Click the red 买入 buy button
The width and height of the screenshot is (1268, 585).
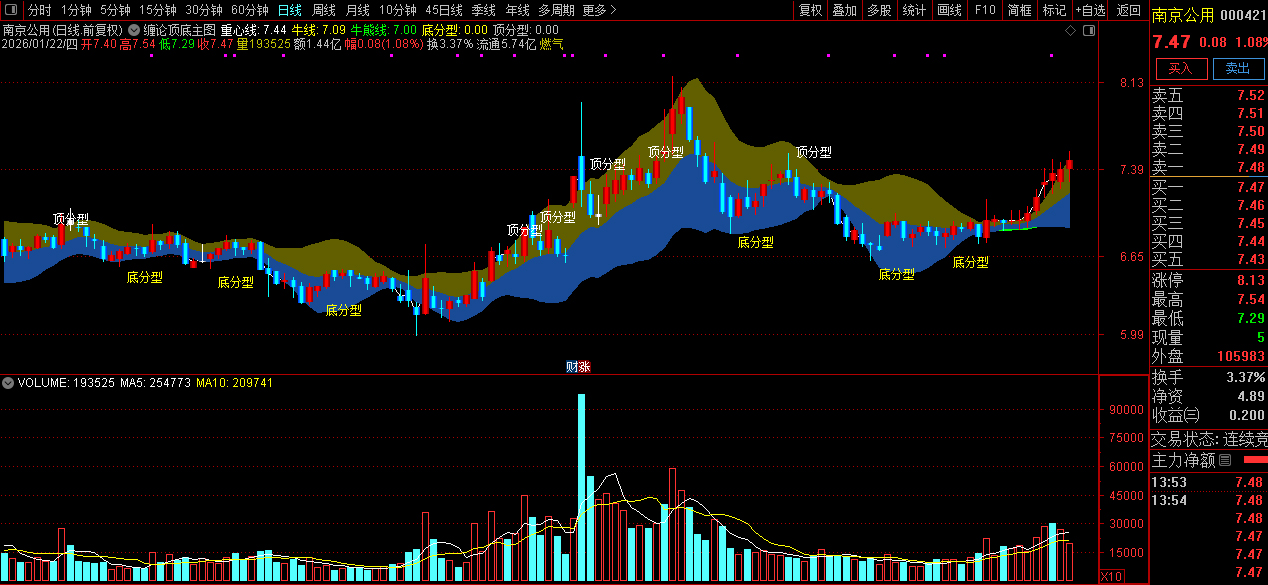(x=1181, y=68)
